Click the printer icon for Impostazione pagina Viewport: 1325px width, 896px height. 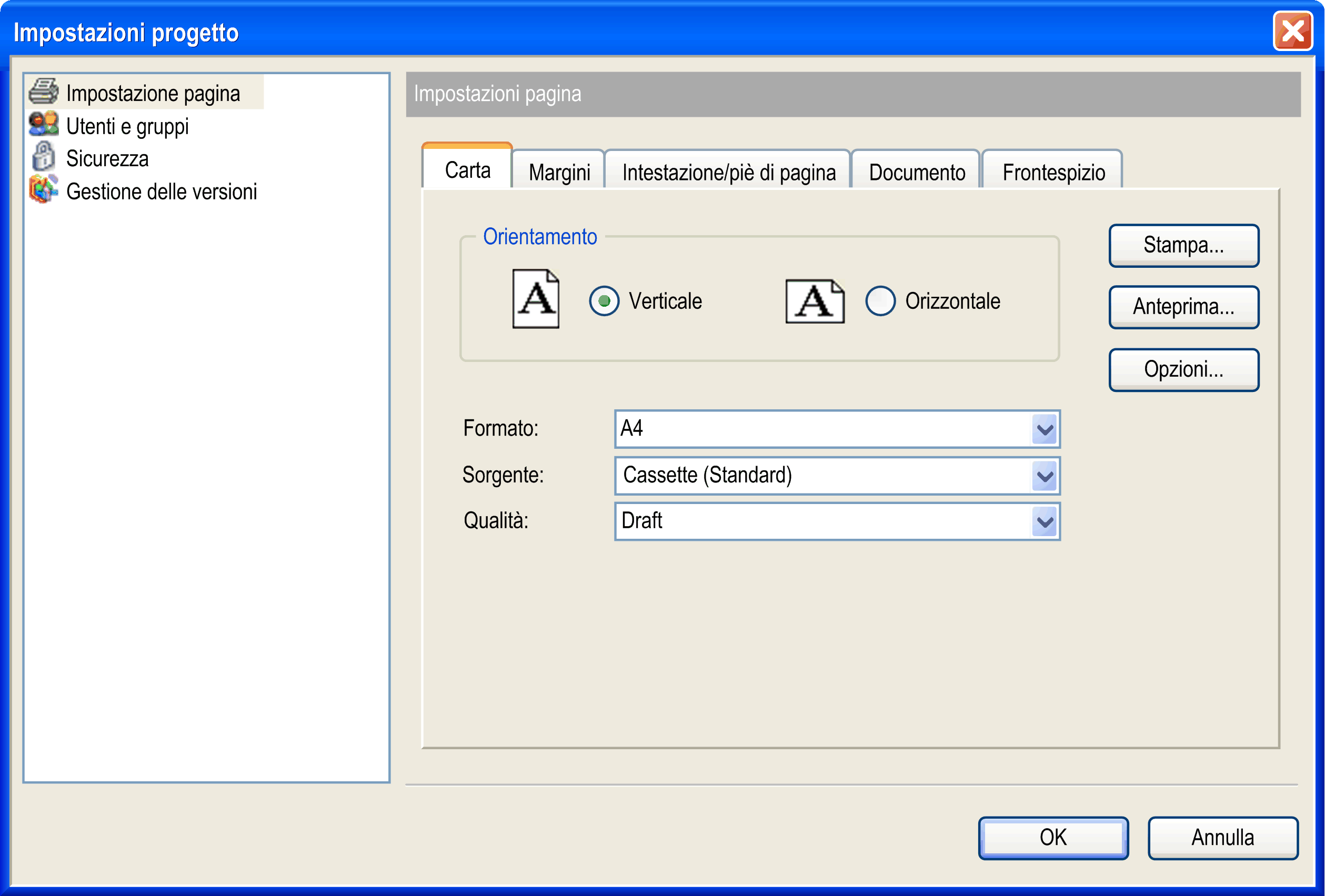pyautogui.click(x=43, y=91)
